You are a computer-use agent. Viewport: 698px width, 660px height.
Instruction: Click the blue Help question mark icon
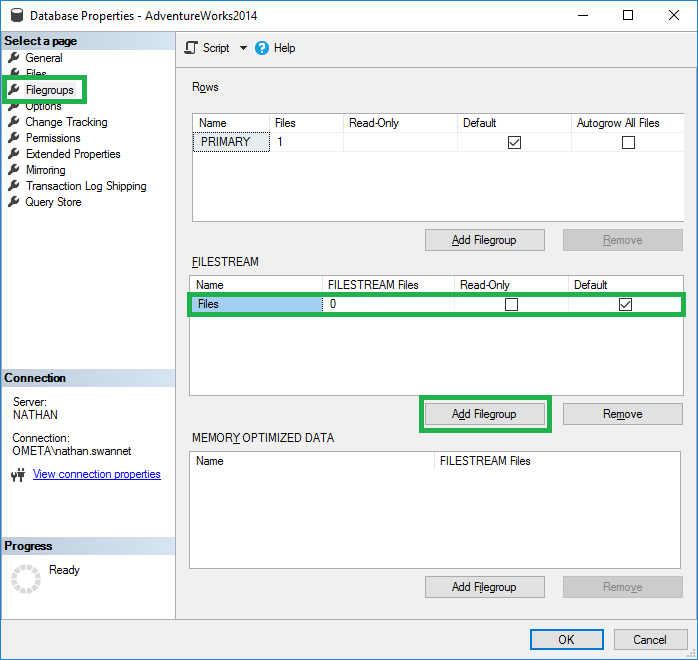[262, 48]
